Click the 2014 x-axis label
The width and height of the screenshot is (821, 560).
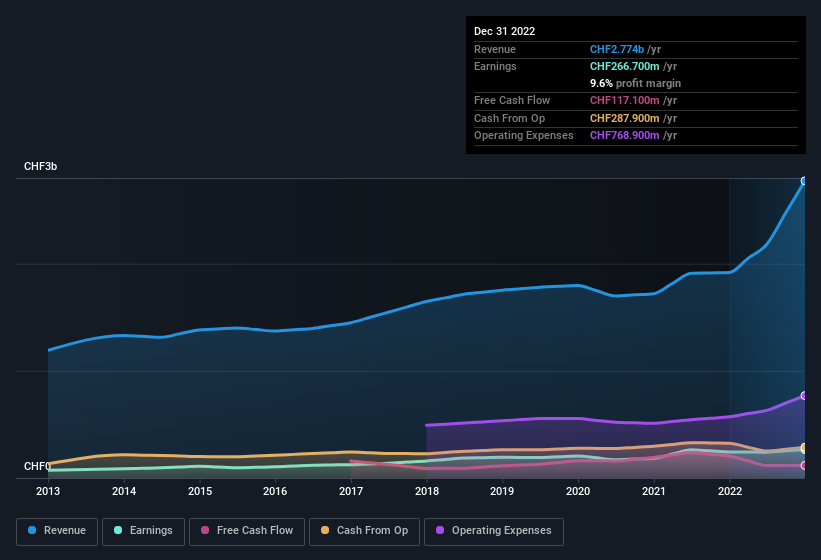click(x=124, y=491)
